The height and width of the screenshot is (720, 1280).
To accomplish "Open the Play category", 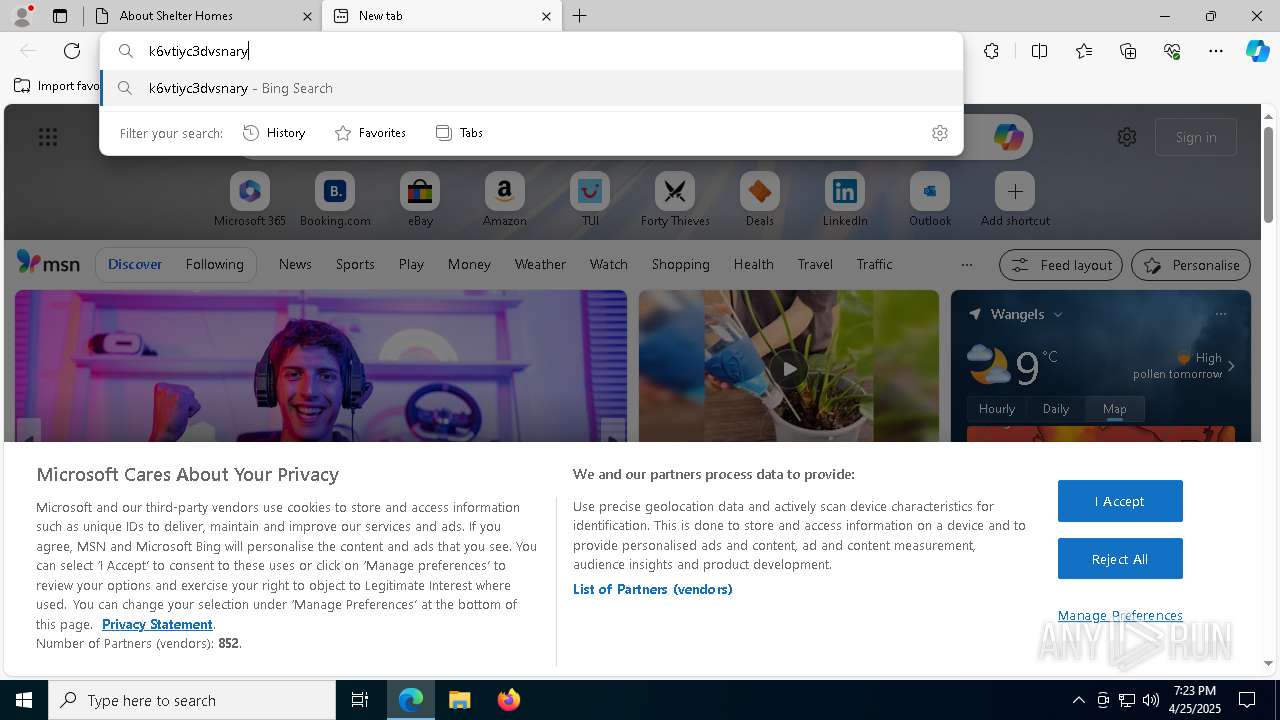I will (x=411, y=264).
